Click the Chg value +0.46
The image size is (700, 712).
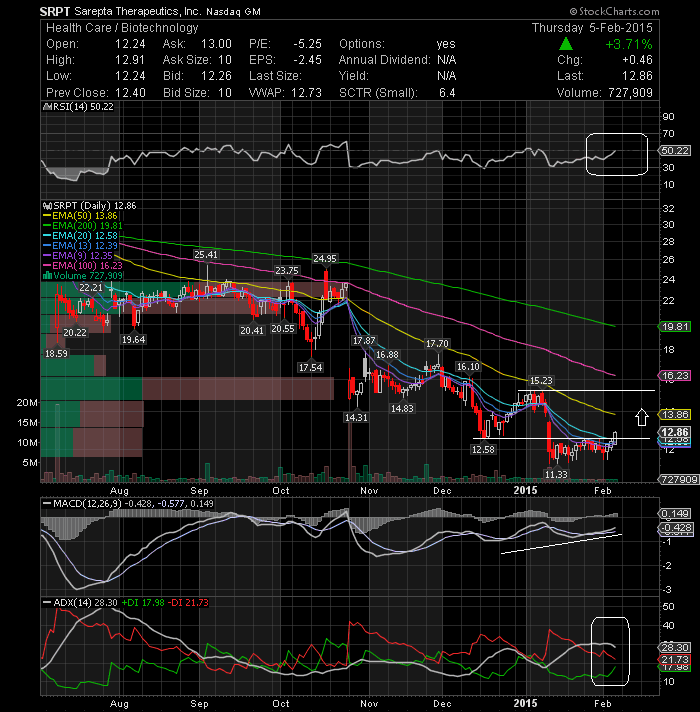coord(637,60)
